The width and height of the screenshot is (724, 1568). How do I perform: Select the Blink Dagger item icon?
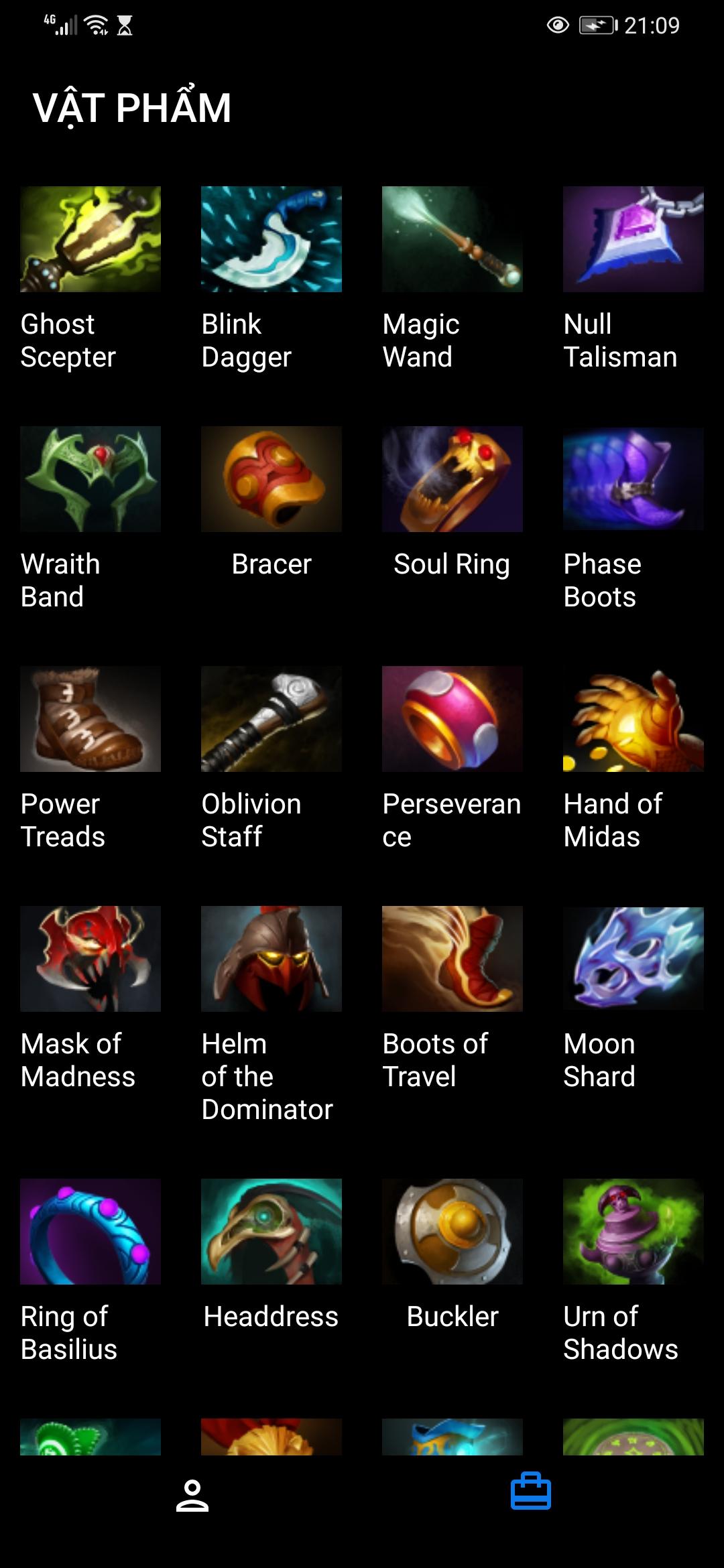click(x=271, y=239)
